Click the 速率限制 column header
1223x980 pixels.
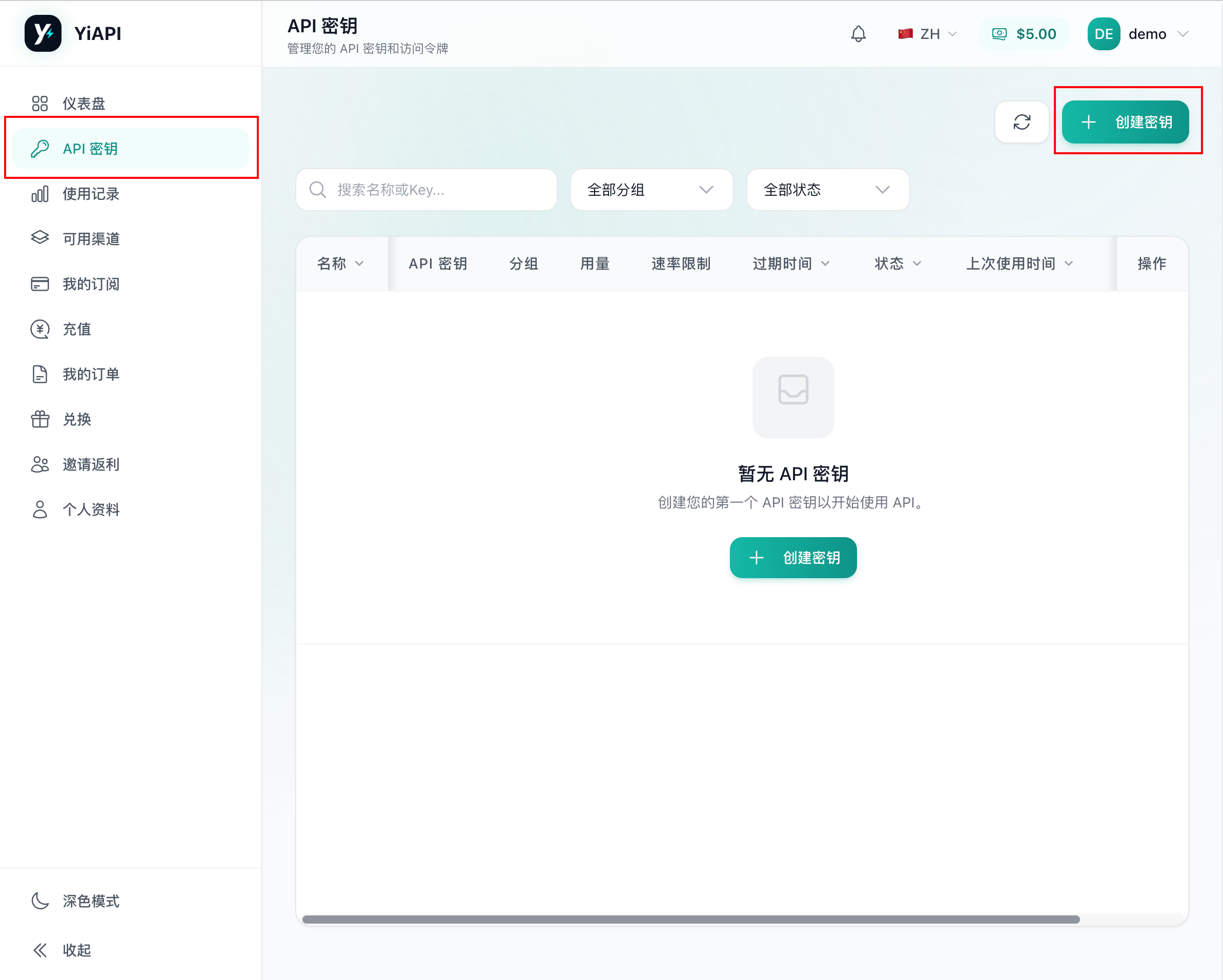pos(681,263)
